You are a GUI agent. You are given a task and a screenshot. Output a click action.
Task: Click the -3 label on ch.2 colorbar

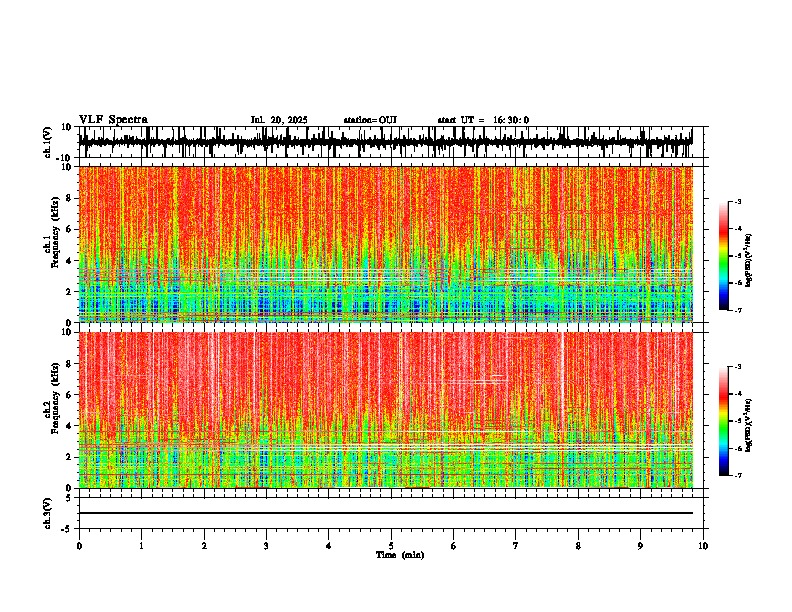pos(738,367)
